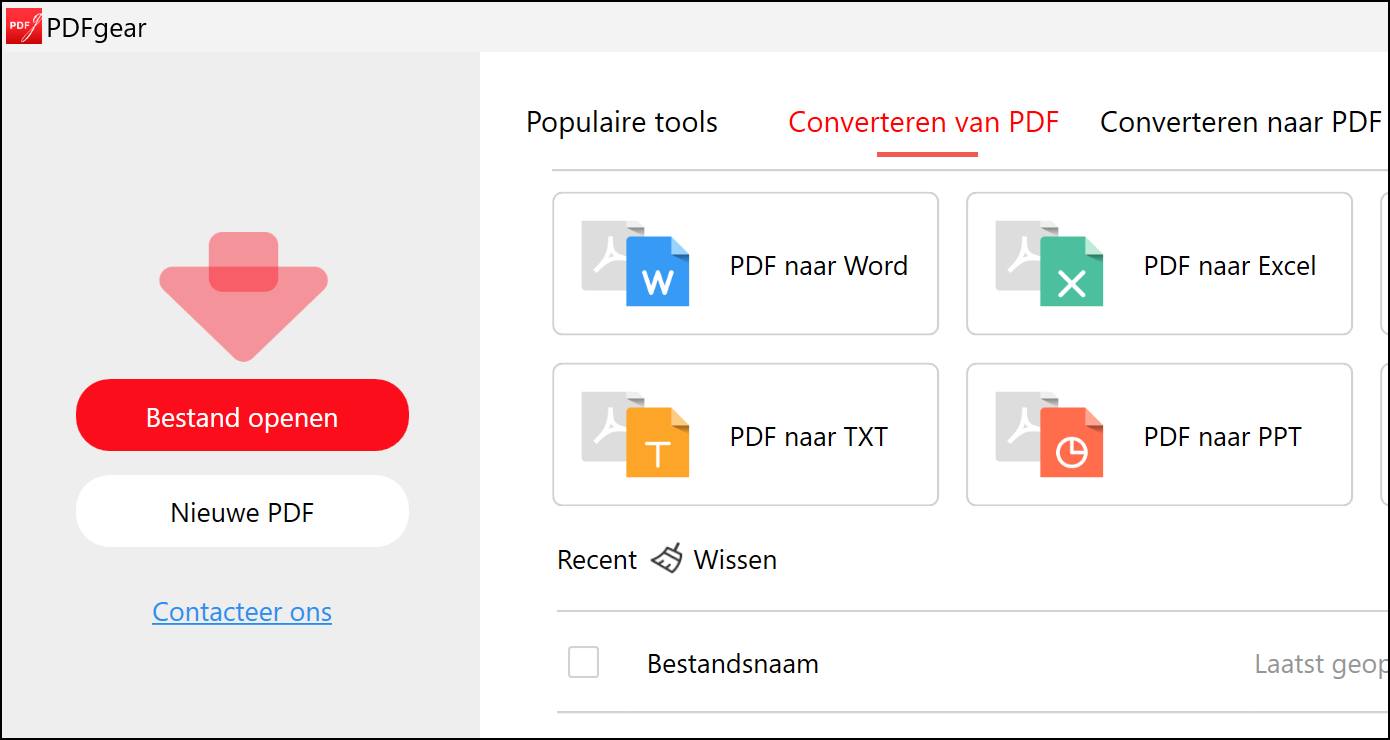Click the Bestand openen button

tap(242, 415)
